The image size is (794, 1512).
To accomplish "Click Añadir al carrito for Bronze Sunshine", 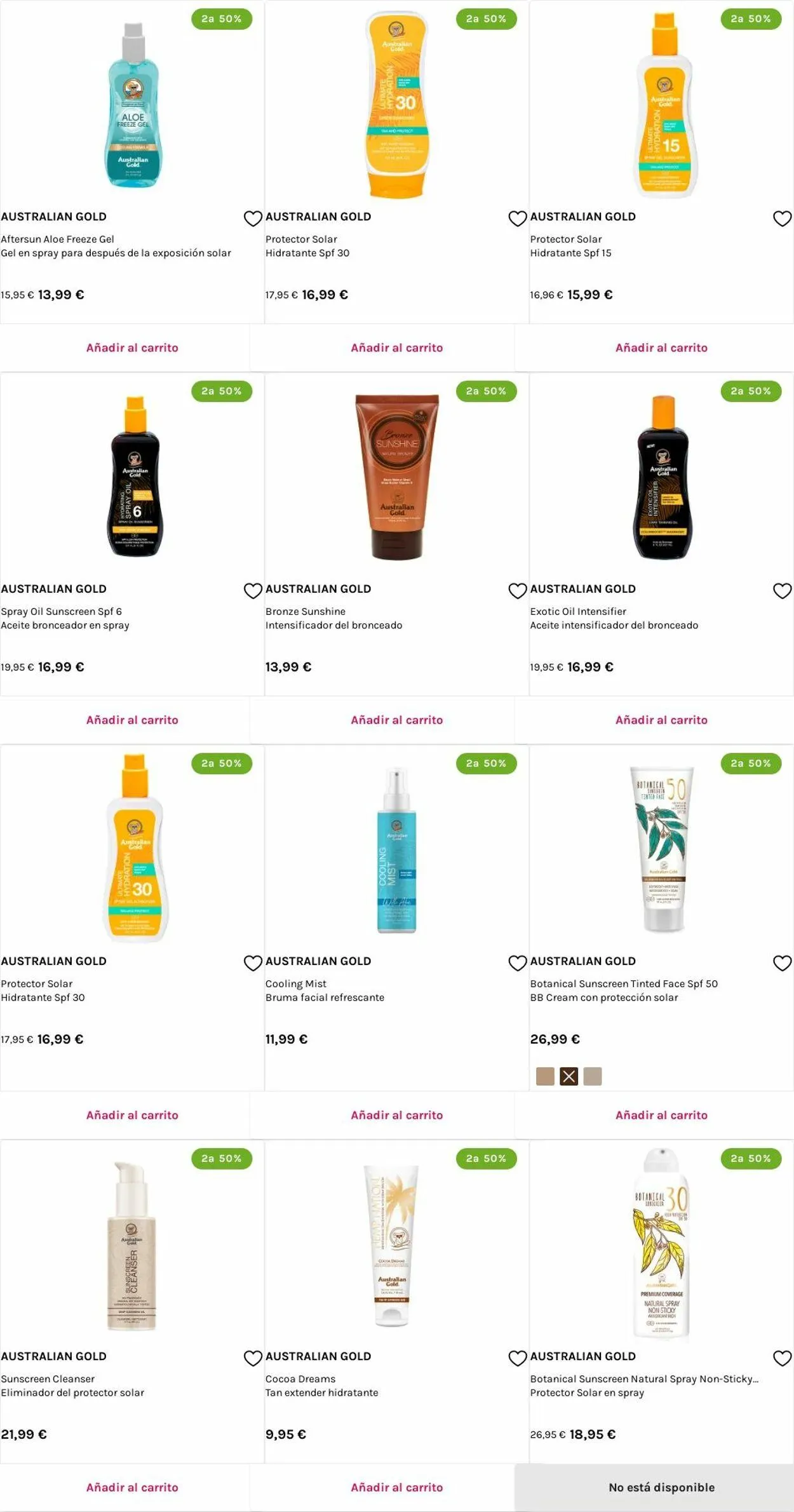I will click(x=397, y=720).
